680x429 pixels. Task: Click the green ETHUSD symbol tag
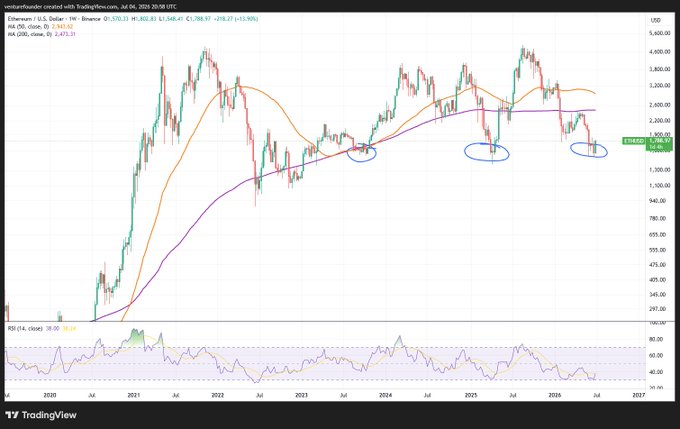(x=634, y=141)
